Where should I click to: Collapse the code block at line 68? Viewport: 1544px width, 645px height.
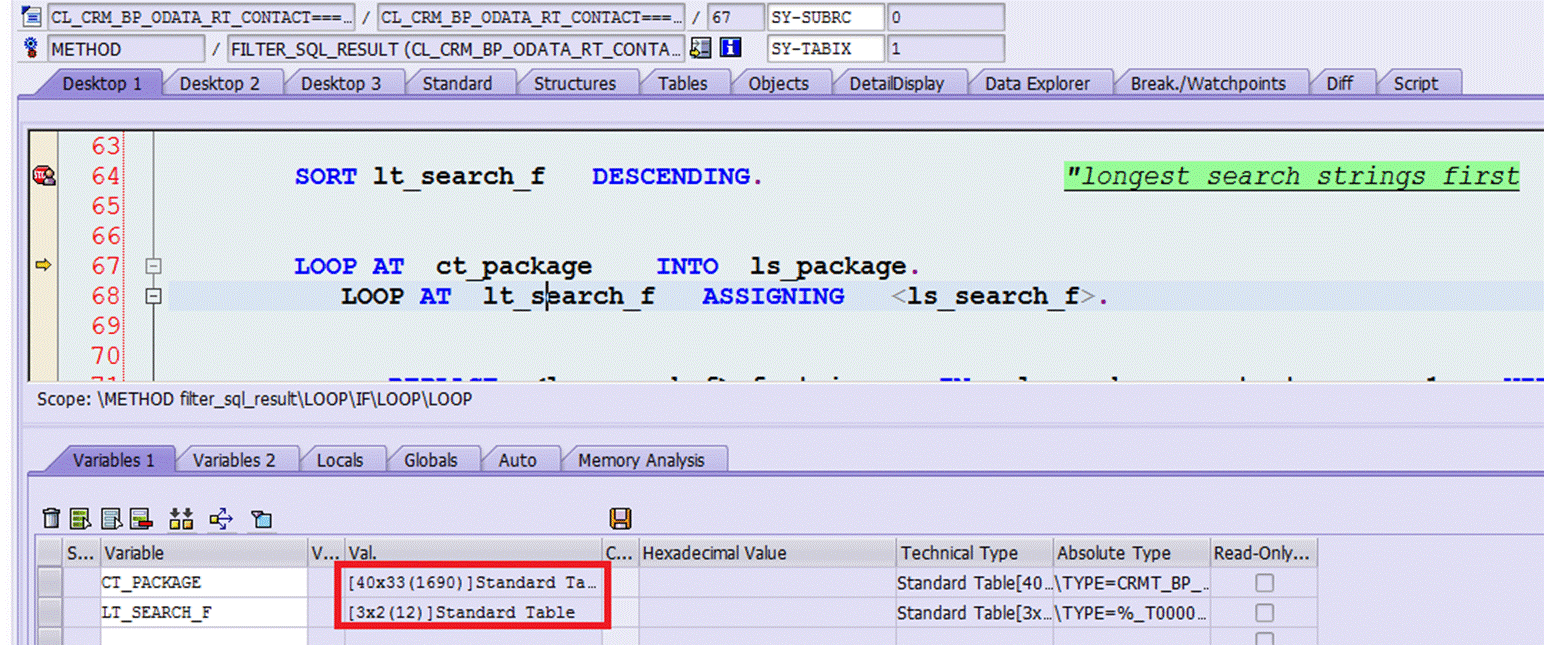click(153, 296)
